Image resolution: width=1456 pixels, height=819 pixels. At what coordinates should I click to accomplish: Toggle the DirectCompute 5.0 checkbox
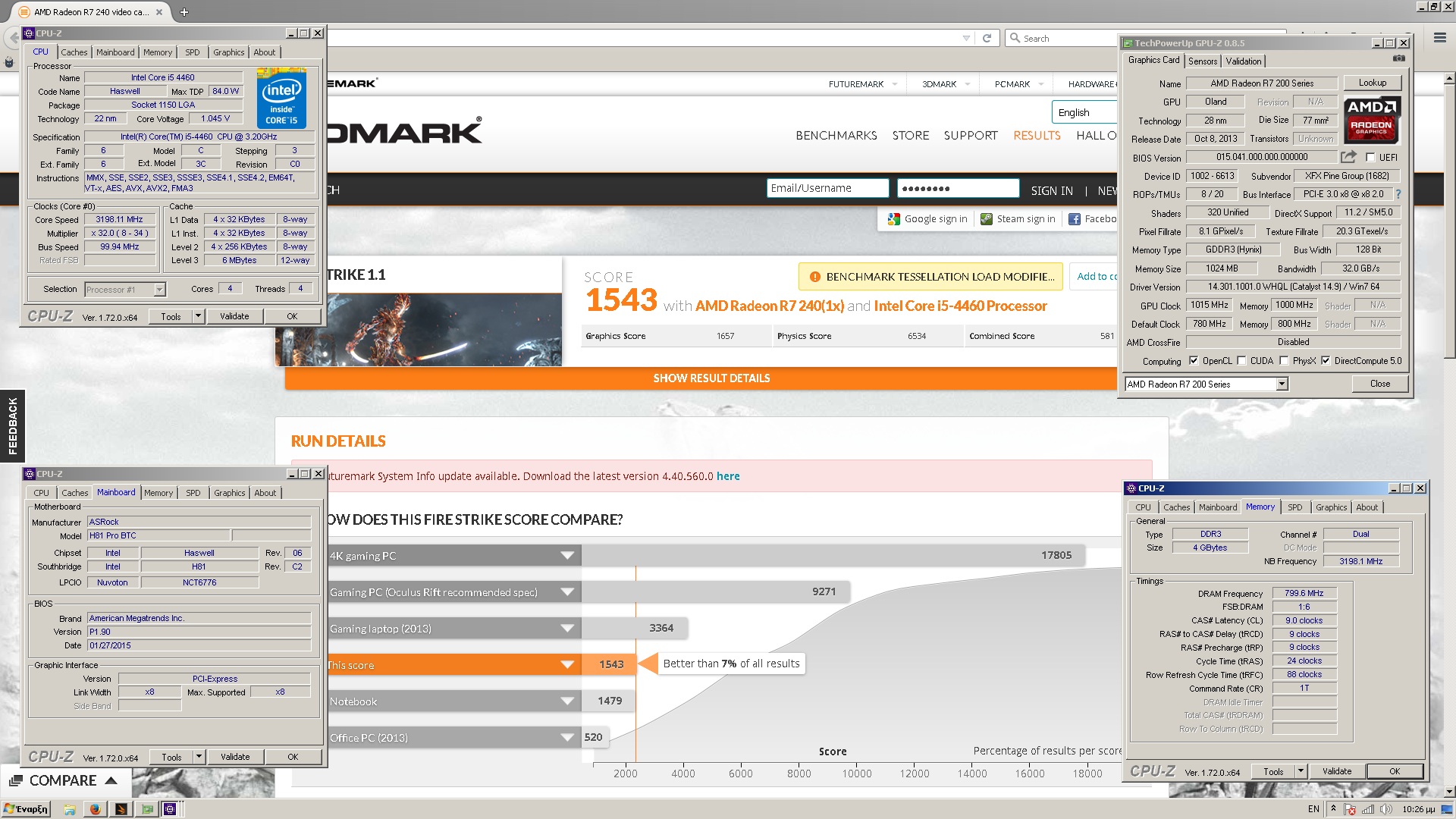tap(1326, 361)
